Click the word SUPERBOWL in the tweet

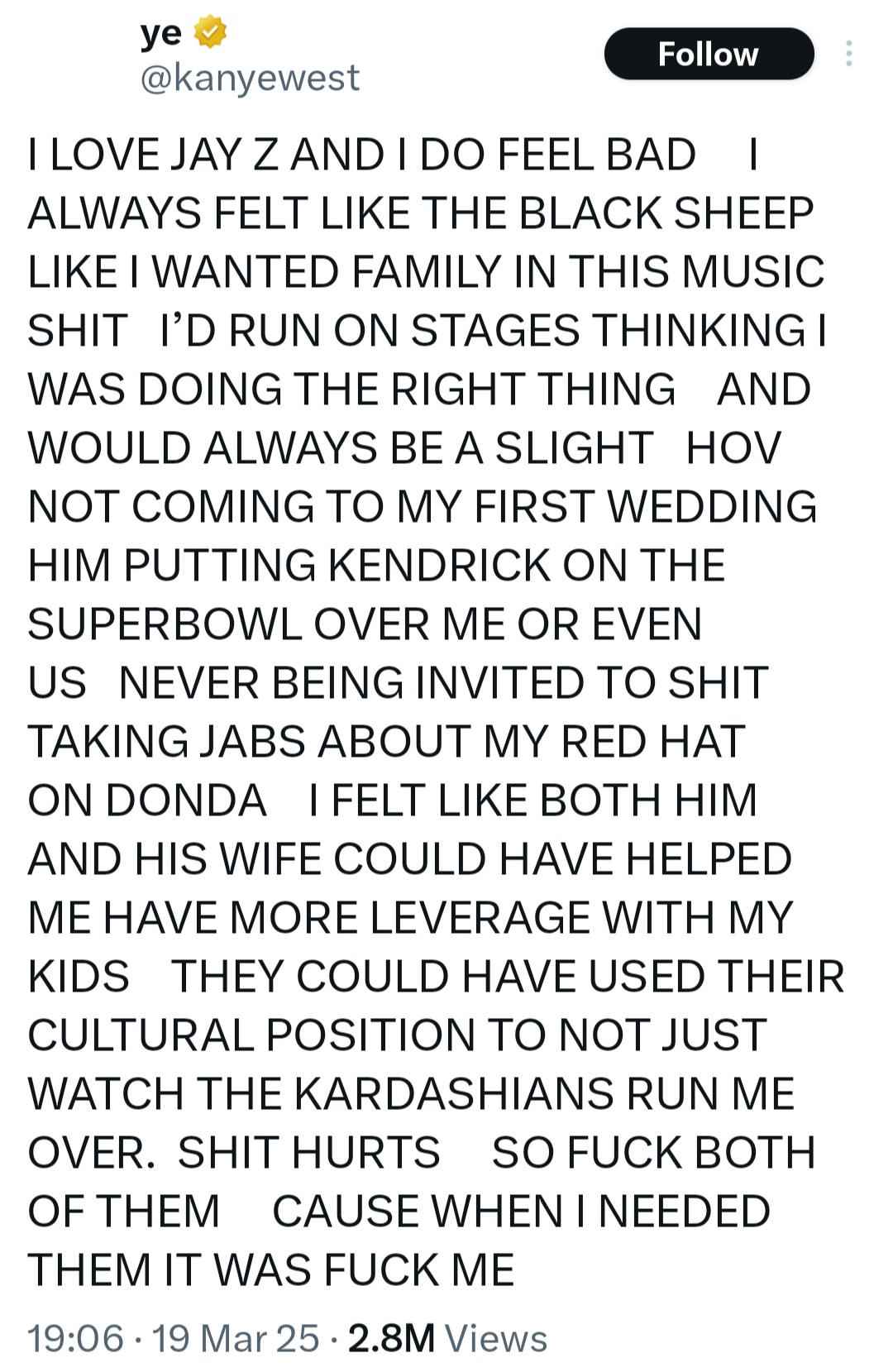pyautogui.click(x=165, y=624)
